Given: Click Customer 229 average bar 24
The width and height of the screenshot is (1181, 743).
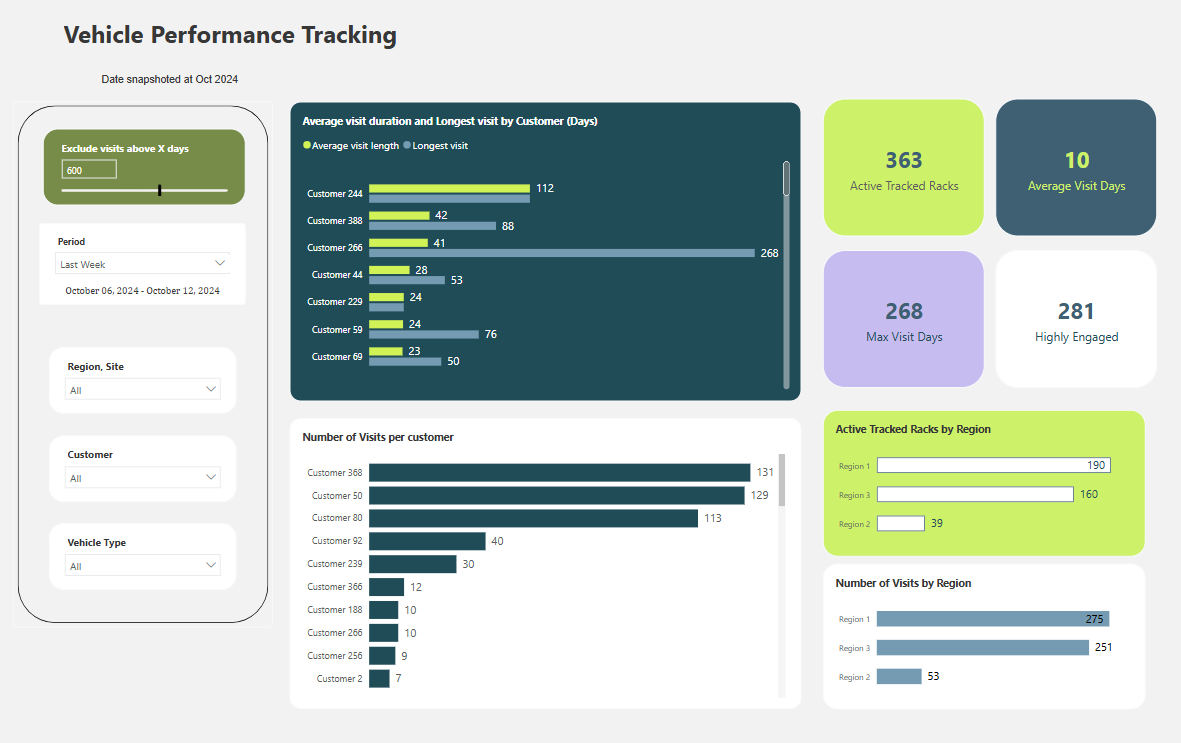Looking at the screenshot, I should pos(386,297).
